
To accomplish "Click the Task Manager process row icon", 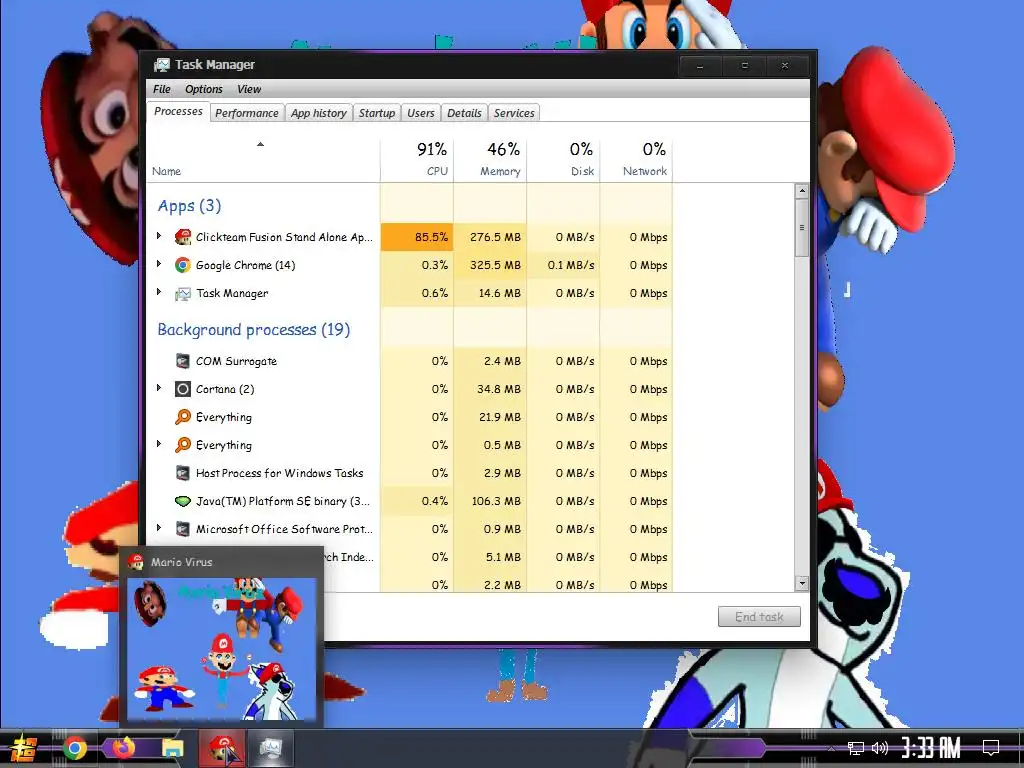I will pos(183,293).
